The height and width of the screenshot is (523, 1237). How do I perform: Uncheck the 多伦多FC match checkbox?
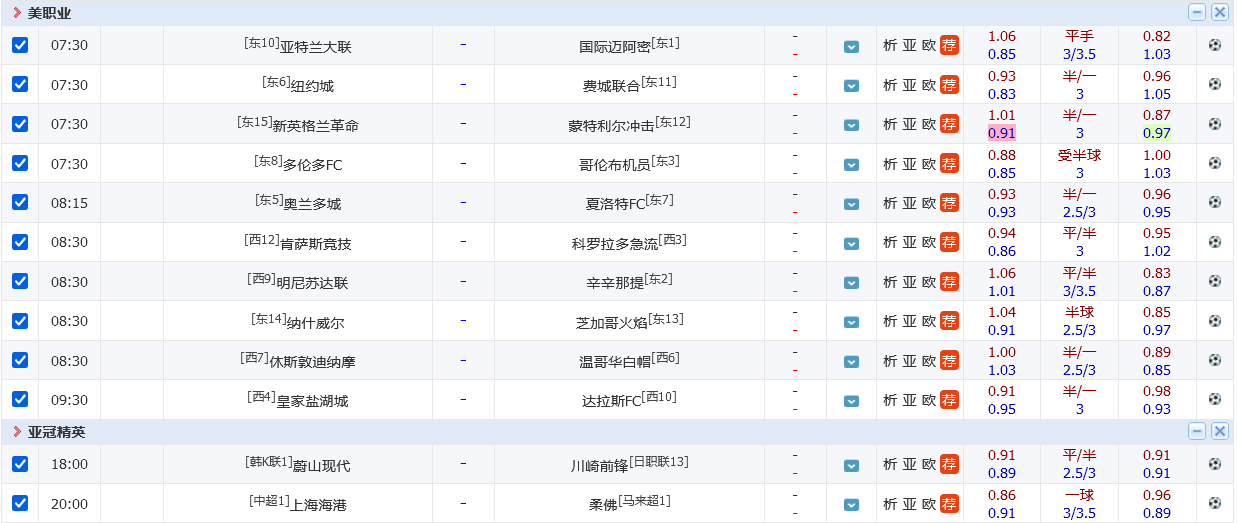pyautogui.click(x=20, y=163)
